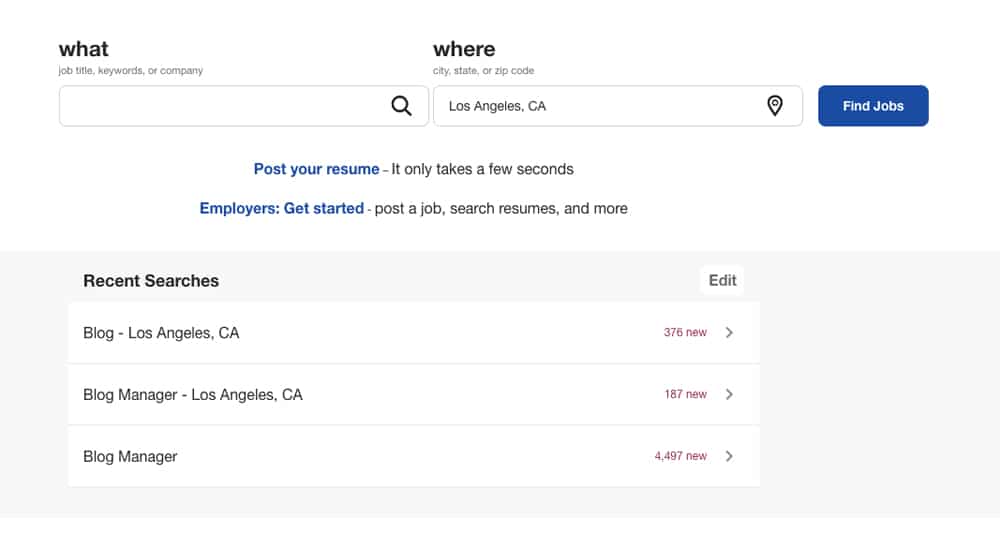Focus the what job title field
The width and height of the screenshot is (1000, 560).
point(244,106)
